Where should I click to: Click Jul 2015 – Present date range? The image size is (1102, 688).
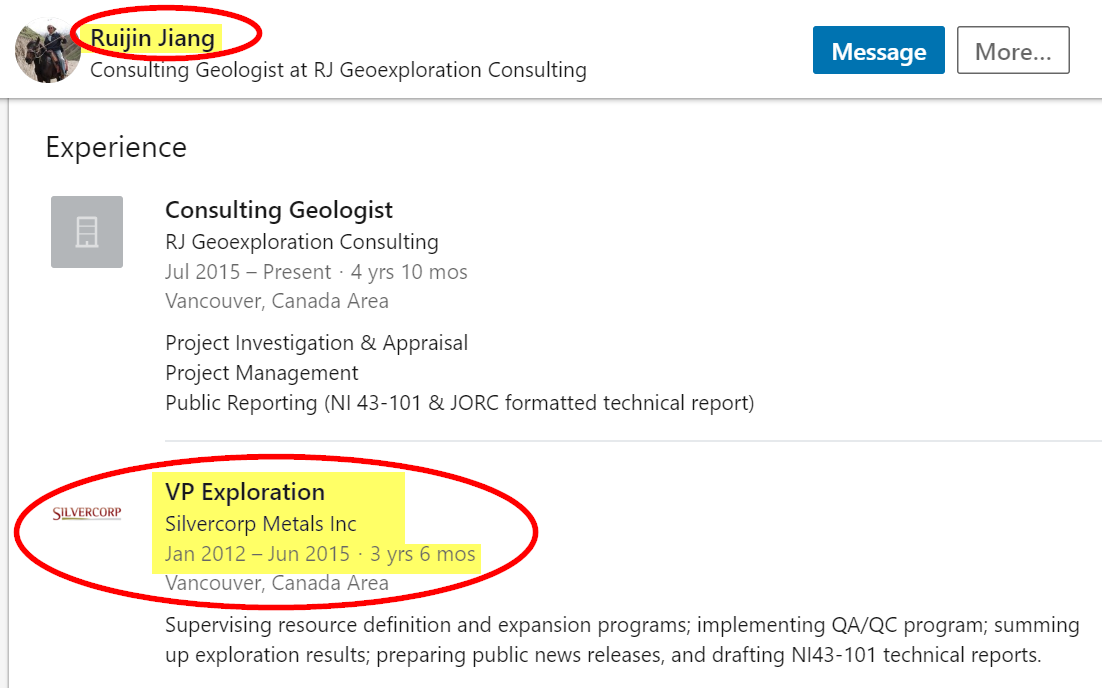(x=248, y=272)
